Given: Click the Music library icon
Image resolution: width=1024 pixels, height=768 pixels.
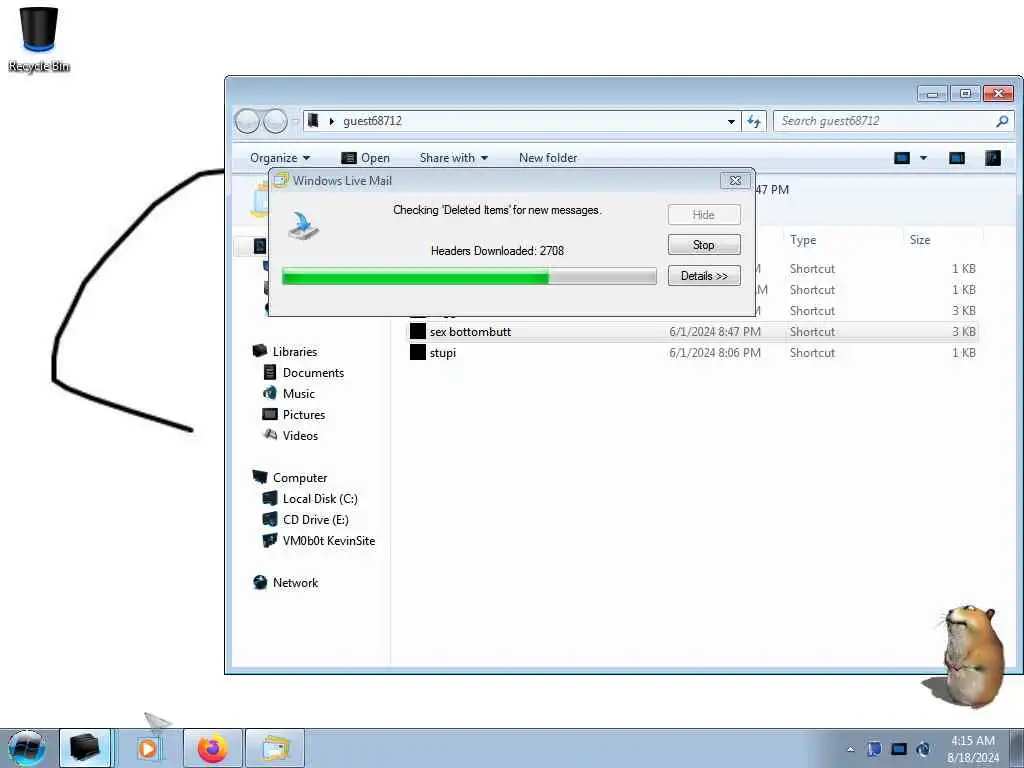Looking at the screenshot, I should click(x=269, y=393).
